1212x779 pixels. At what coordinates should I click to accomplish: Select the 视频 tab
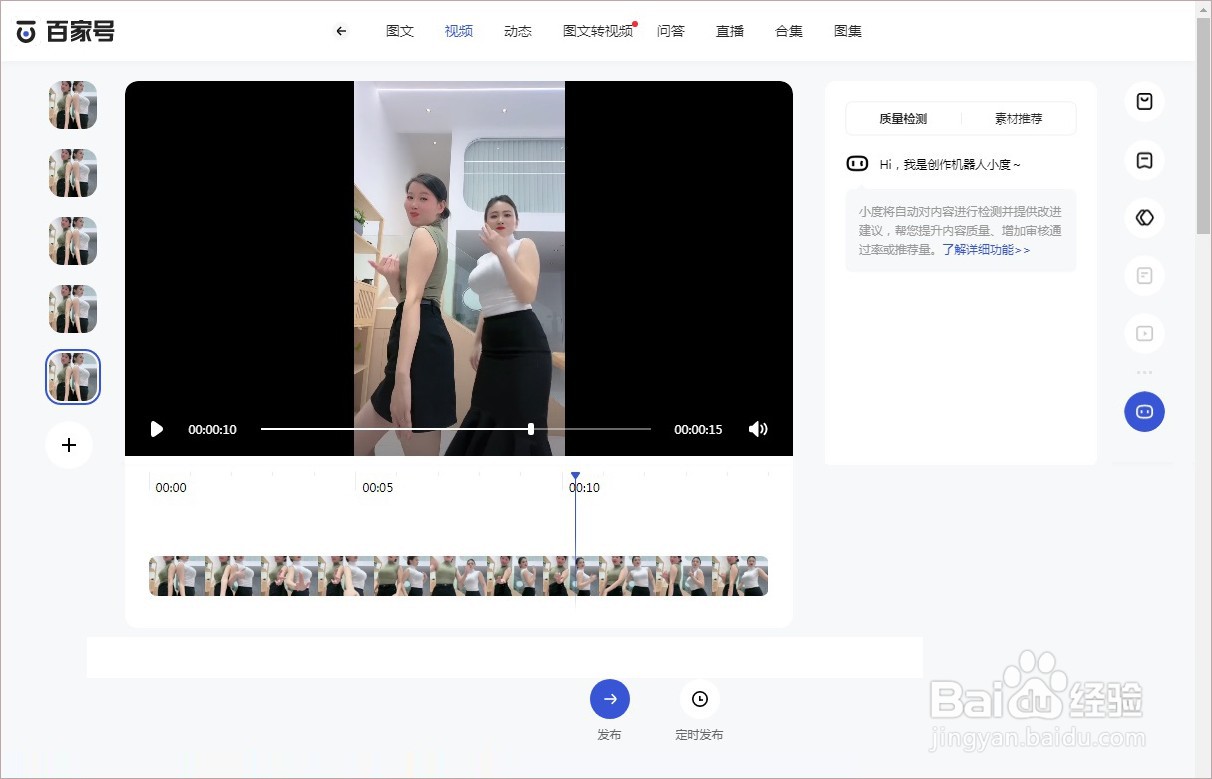click(x=459, y=31)
